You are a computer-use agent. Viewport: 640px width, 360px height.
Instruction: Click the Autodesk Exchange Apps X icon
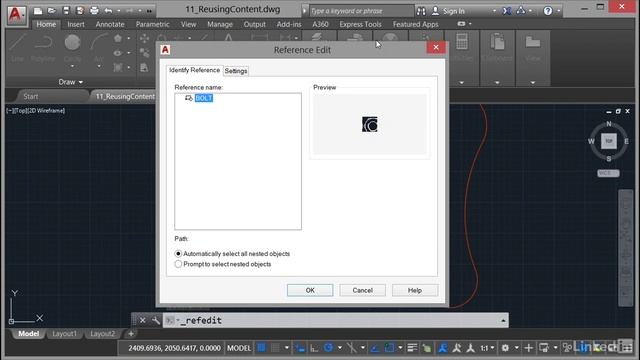point(507,11)
